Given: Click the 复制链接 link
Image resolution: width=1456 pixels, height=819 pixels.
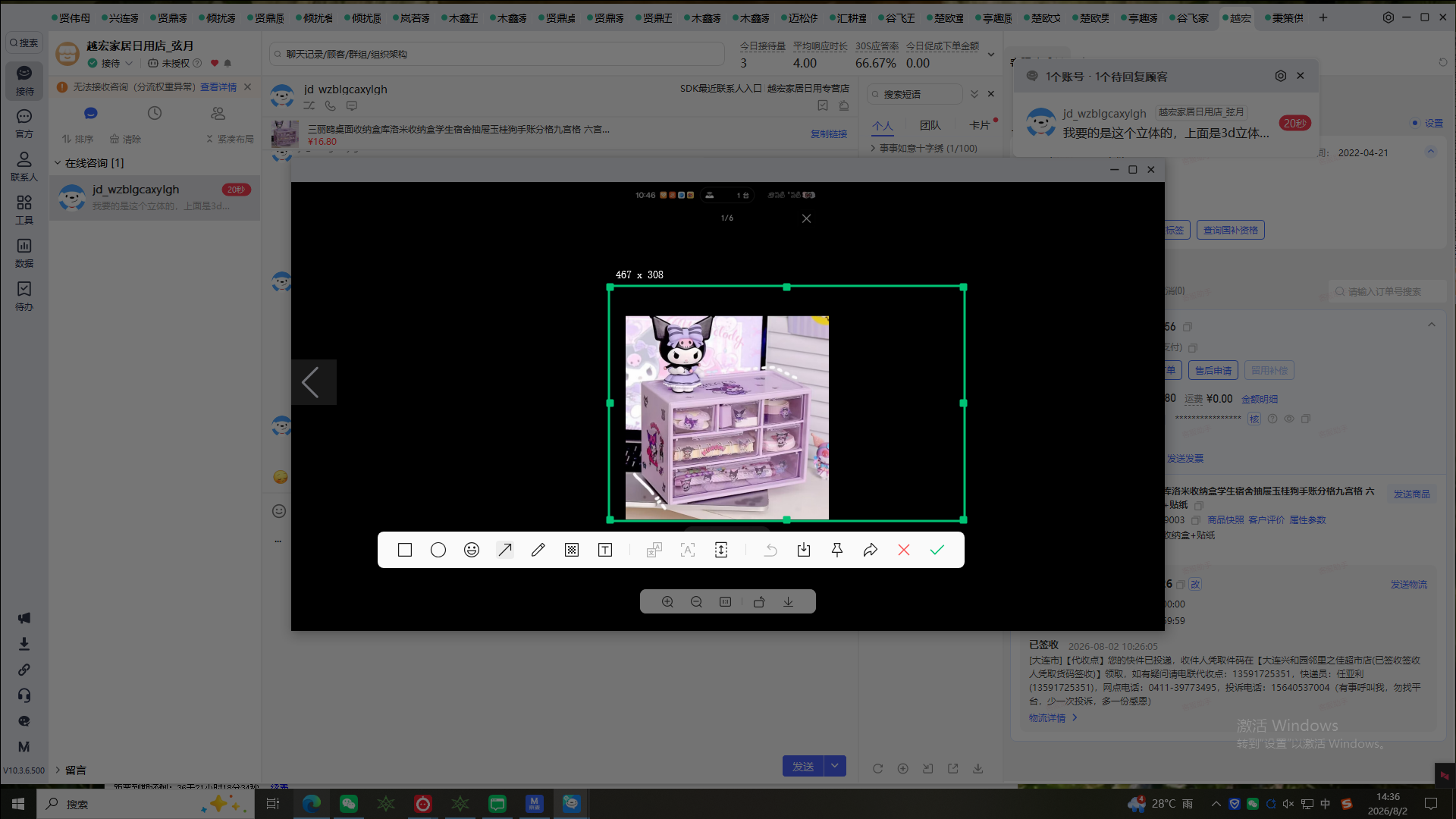Looking at the screenshot, I should coord(829,133).
